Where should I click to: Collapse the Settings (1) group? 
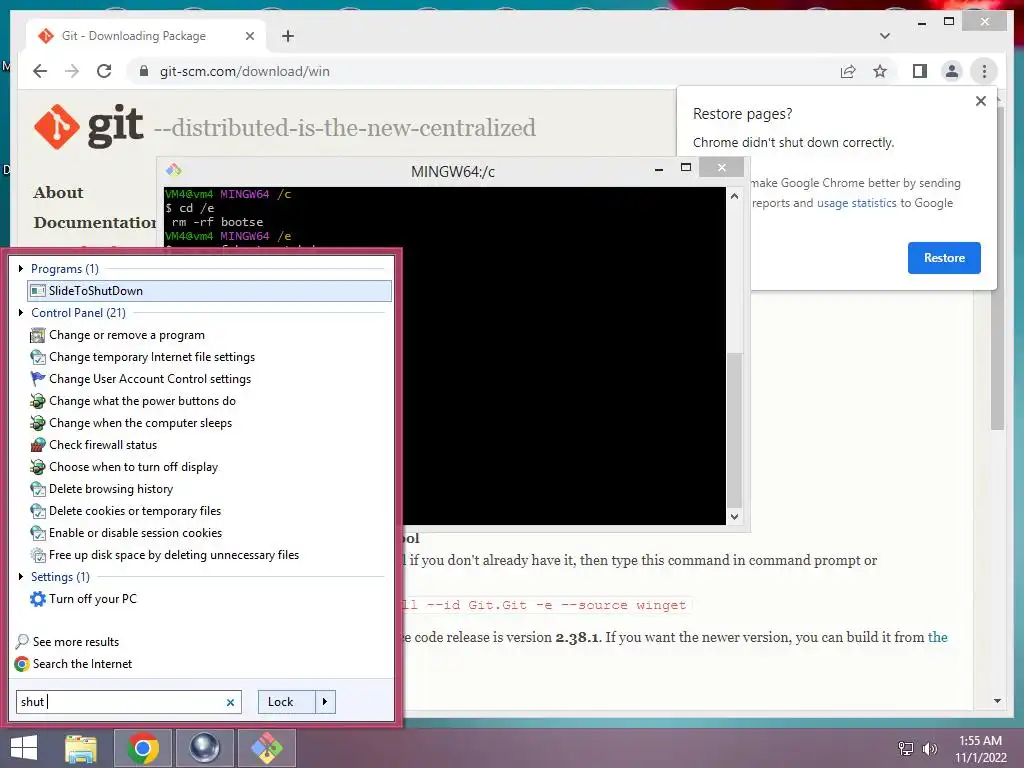(21, 577)
